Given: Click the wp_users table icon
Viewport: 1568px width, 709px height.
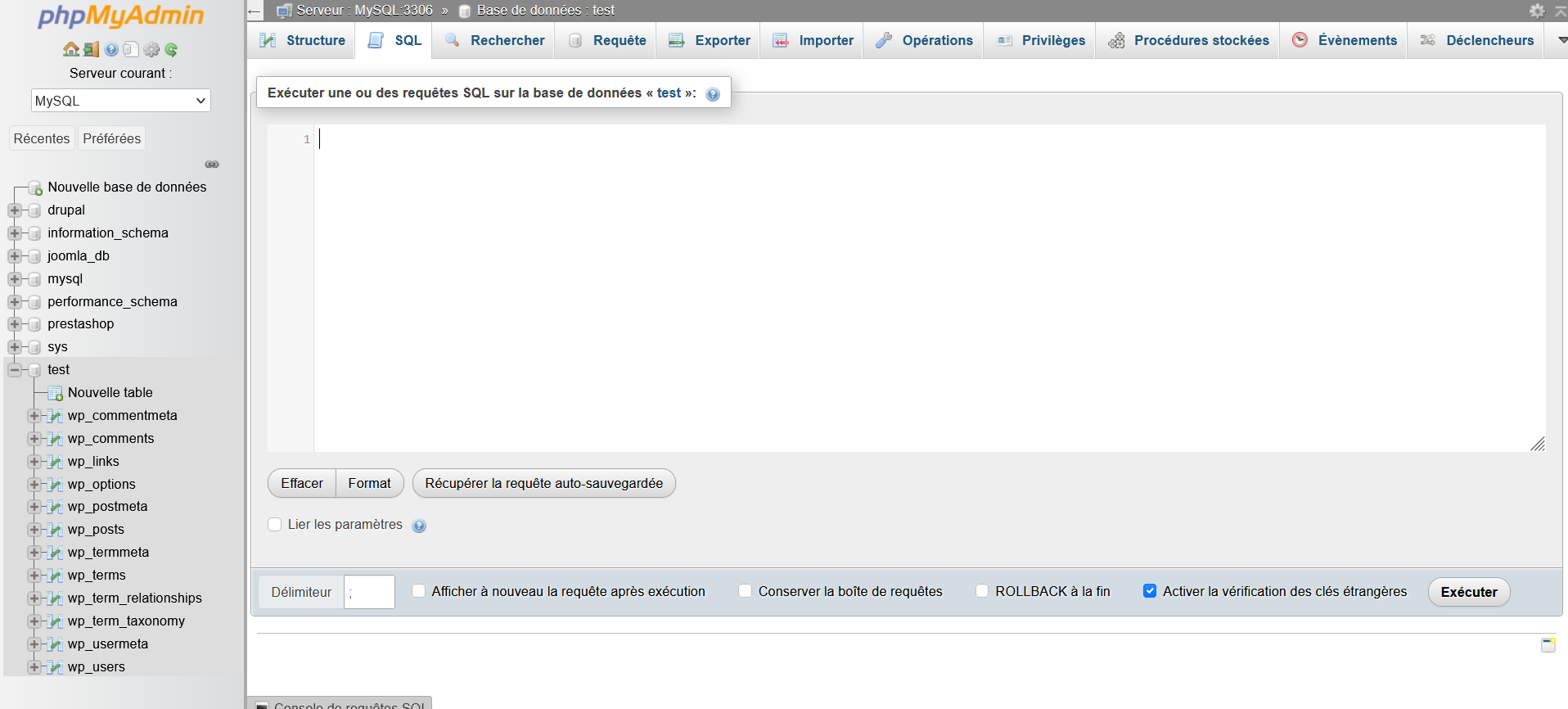Looking at the screenshot, I should pyautogui.click(x=55, y=667).
